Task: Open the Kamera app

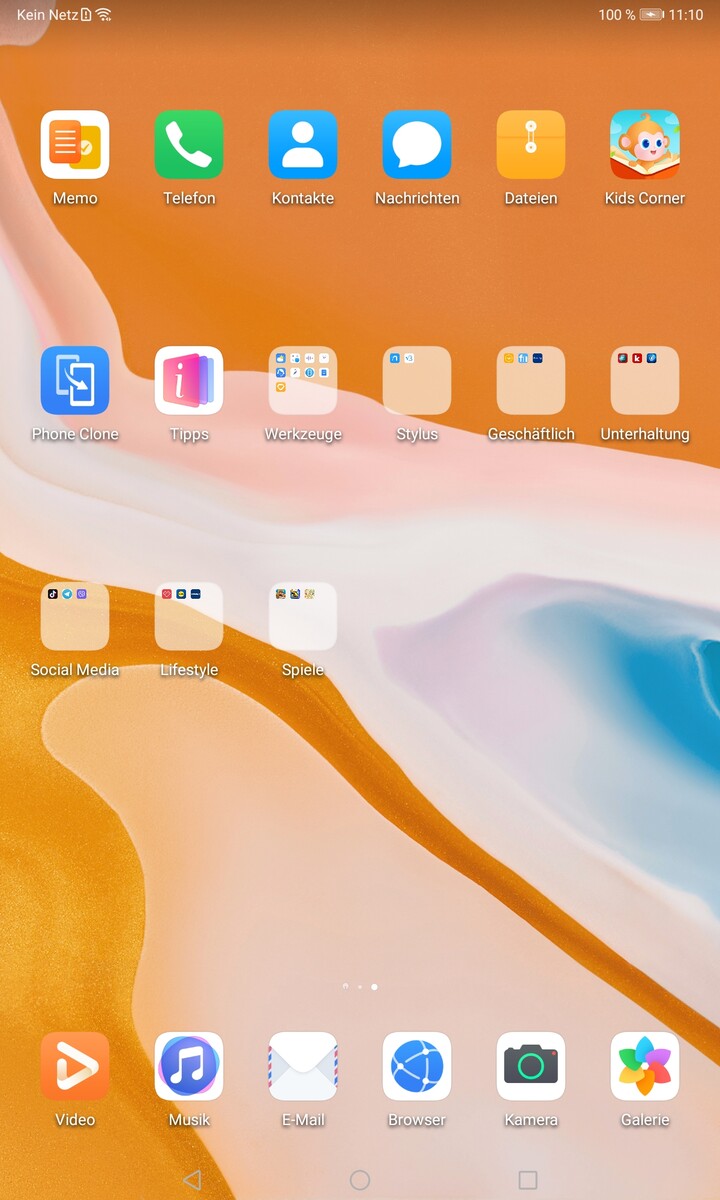Action: tap(531, 1067)
